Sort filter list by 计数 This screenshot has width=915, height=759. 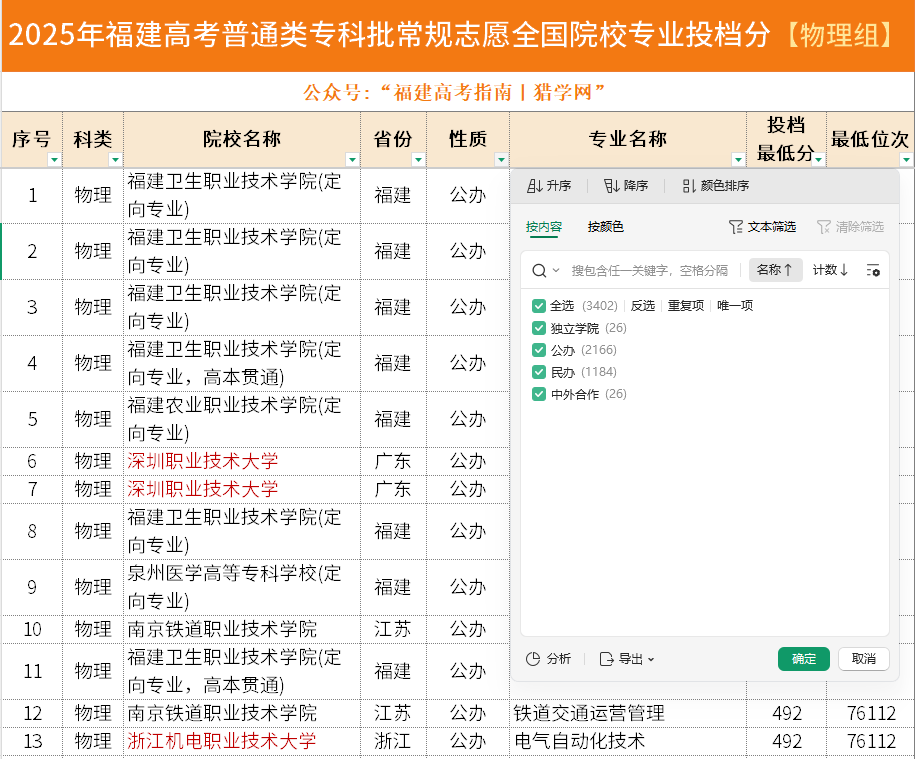tap(831, 270)
